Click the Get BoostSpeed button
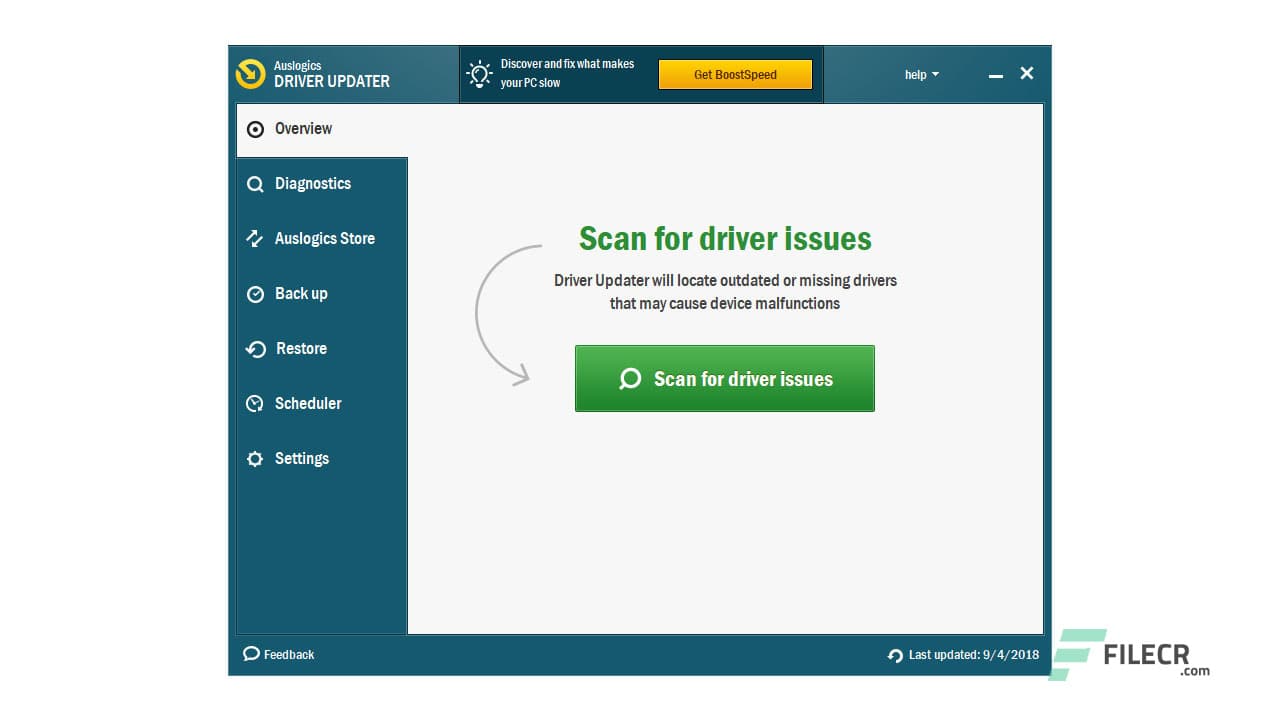1280x720 pixels. click(x=735, y=74)
